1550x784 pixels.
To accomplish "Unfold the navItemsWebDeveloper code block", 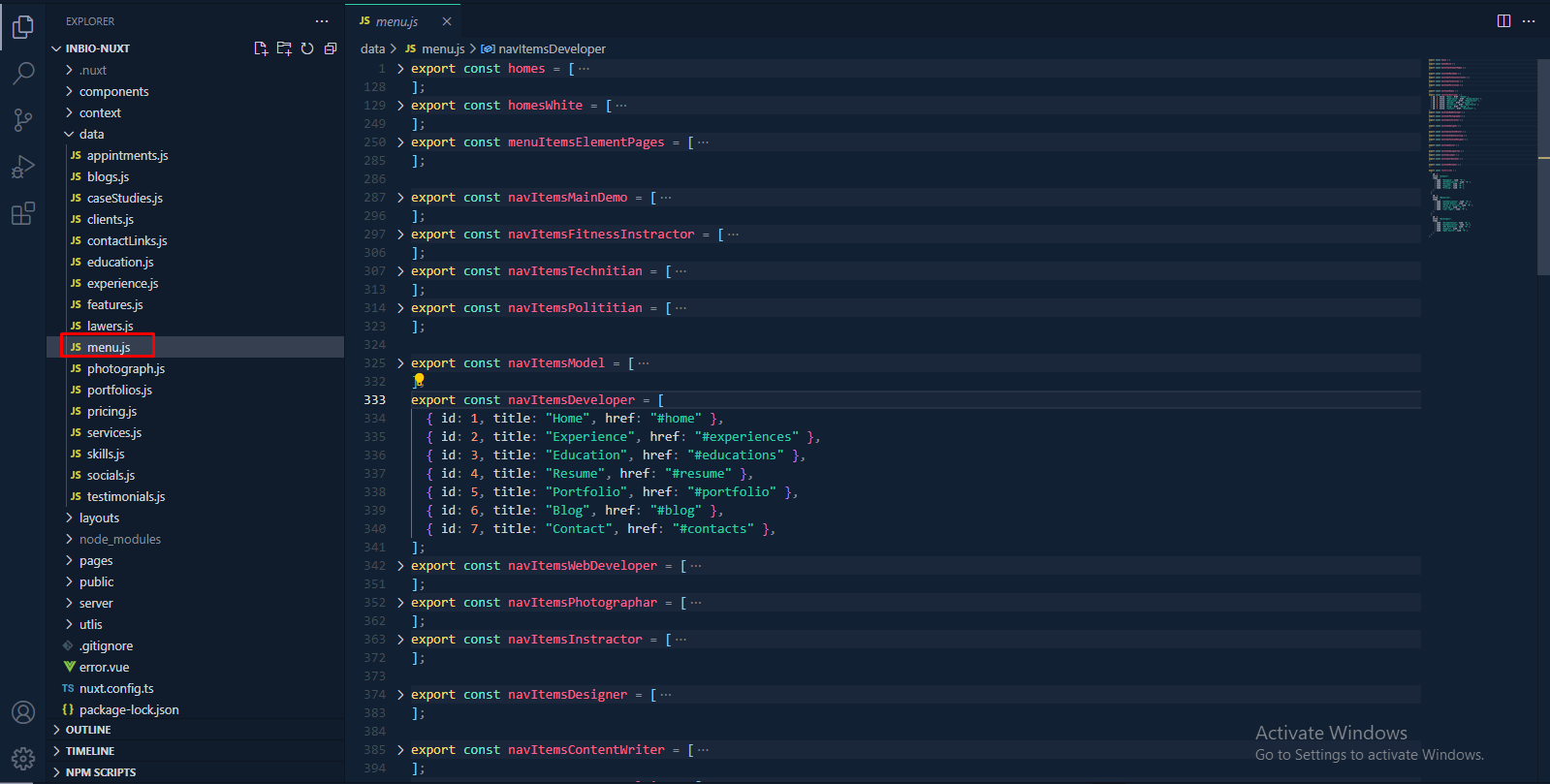I will [400, 566].
